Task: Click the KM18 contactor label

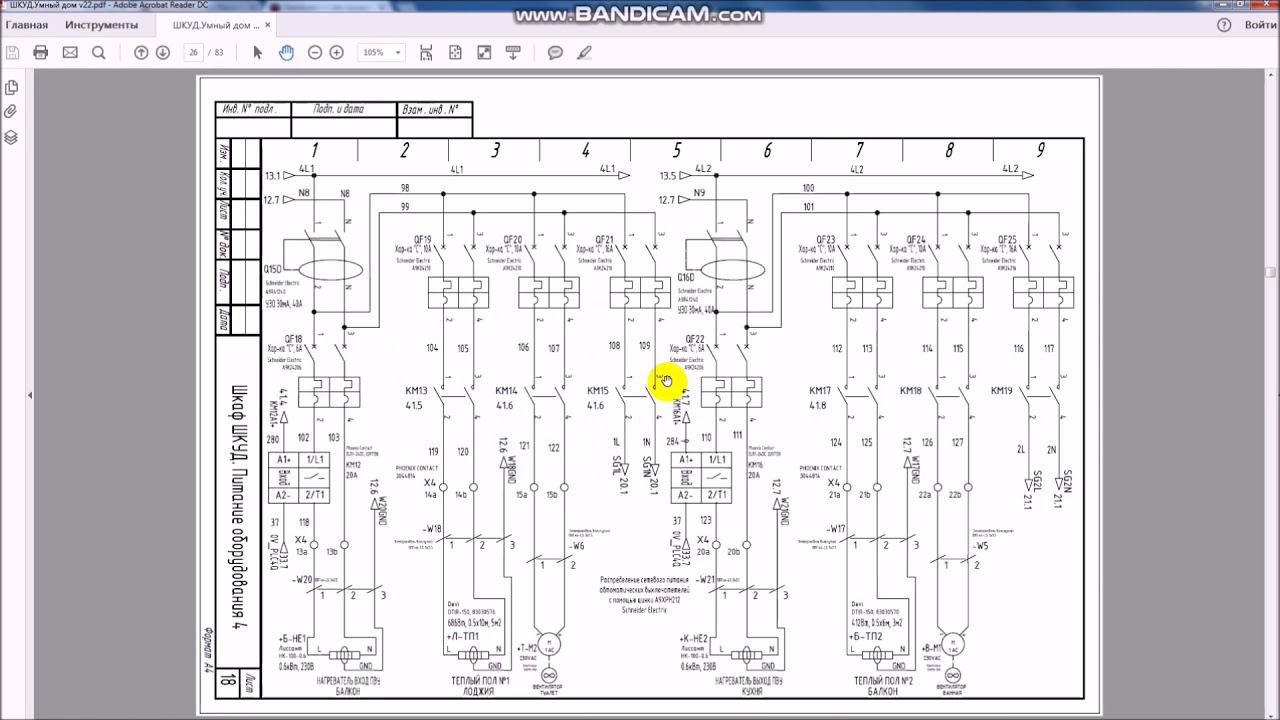Action: tap(910, 391)
